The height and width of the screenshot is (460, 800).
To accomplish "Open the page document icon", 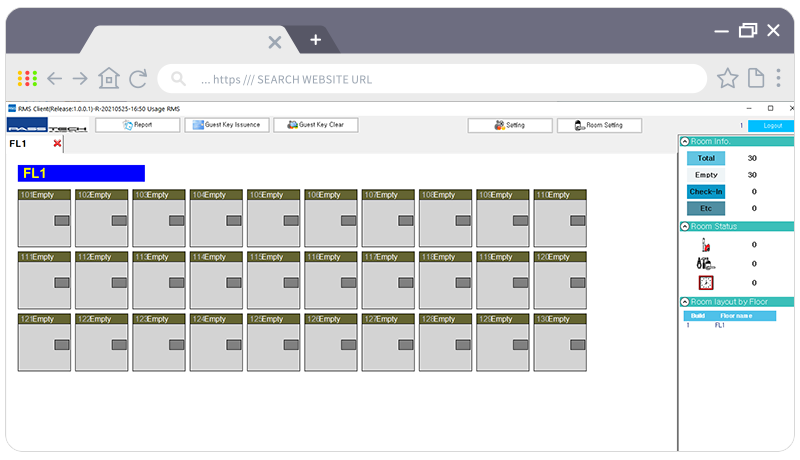I will click(756, 78).
